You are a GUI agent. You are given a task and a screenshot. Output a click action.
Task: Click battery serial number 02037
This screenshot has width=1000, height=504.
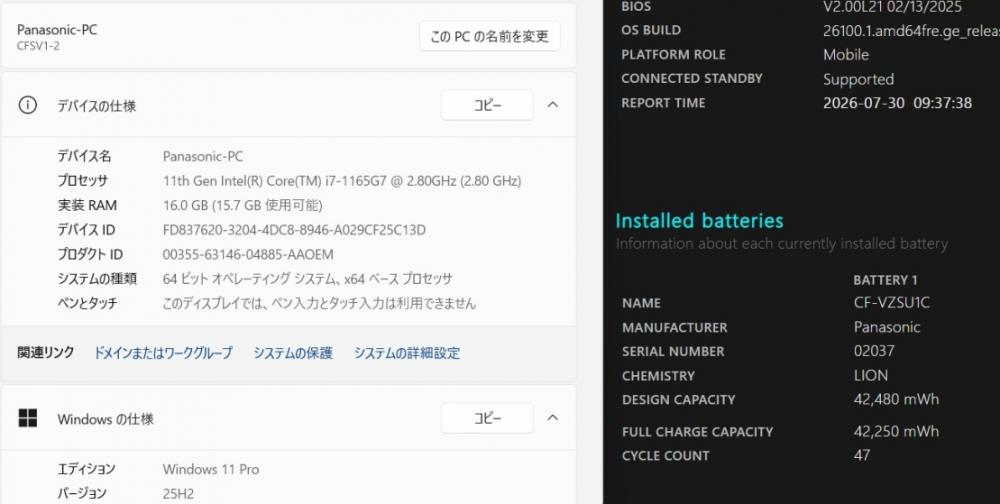pos(874,351)
